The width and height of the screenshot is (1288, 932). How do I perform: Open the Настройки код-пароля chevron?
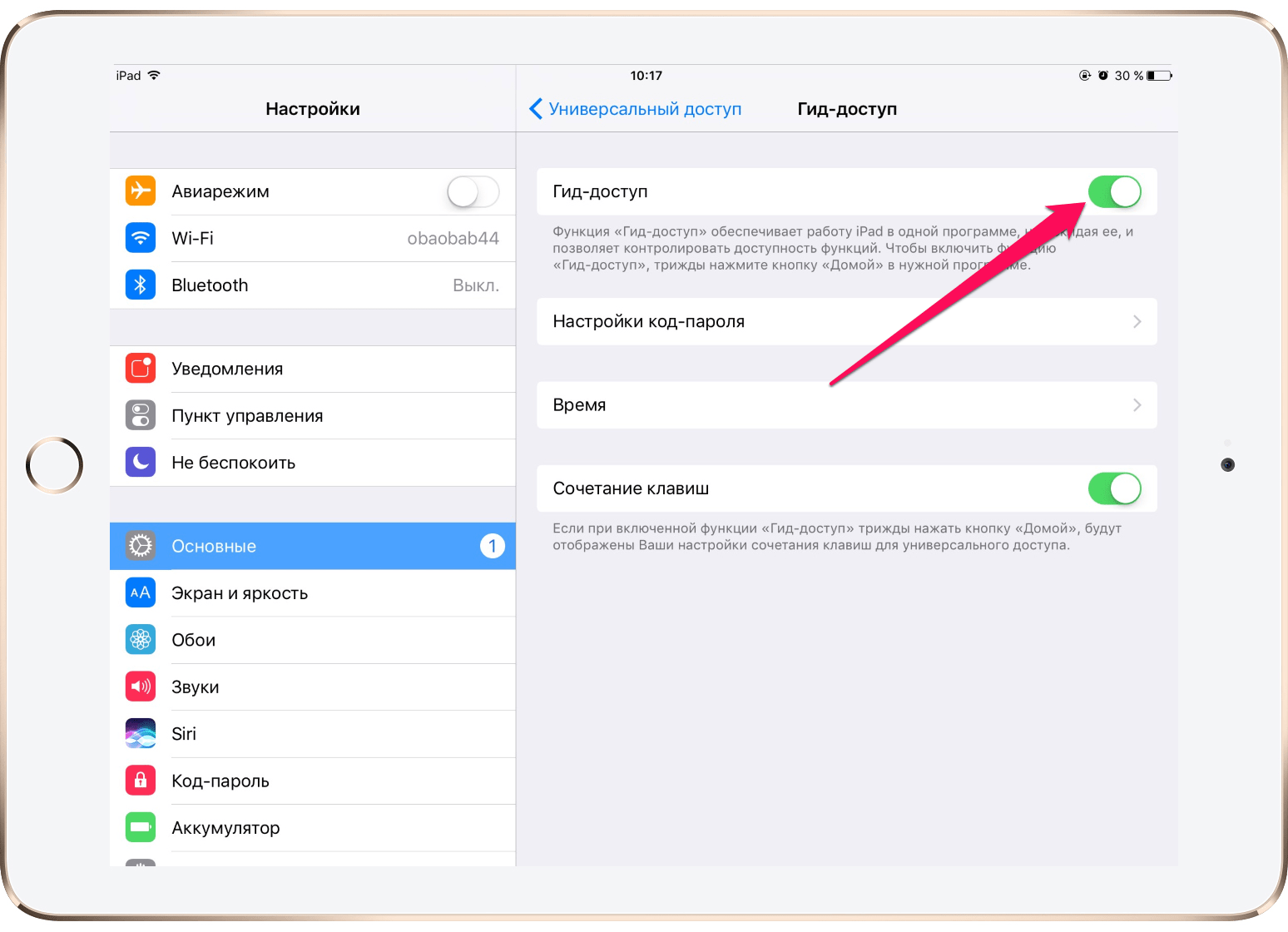(1137, 321)
